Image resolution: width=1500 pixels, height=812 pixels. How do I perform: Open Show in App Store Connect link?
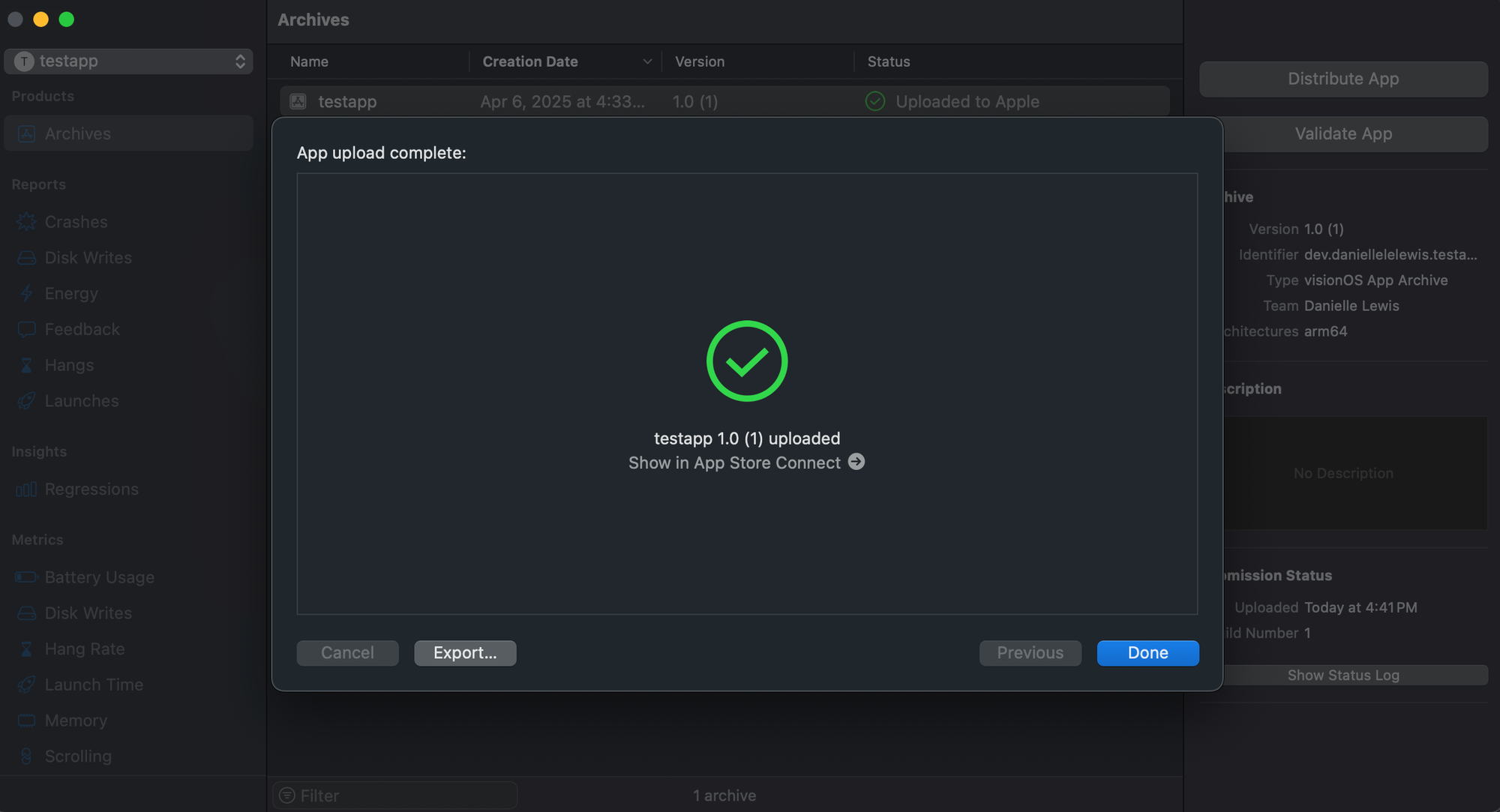coord(734,463)
